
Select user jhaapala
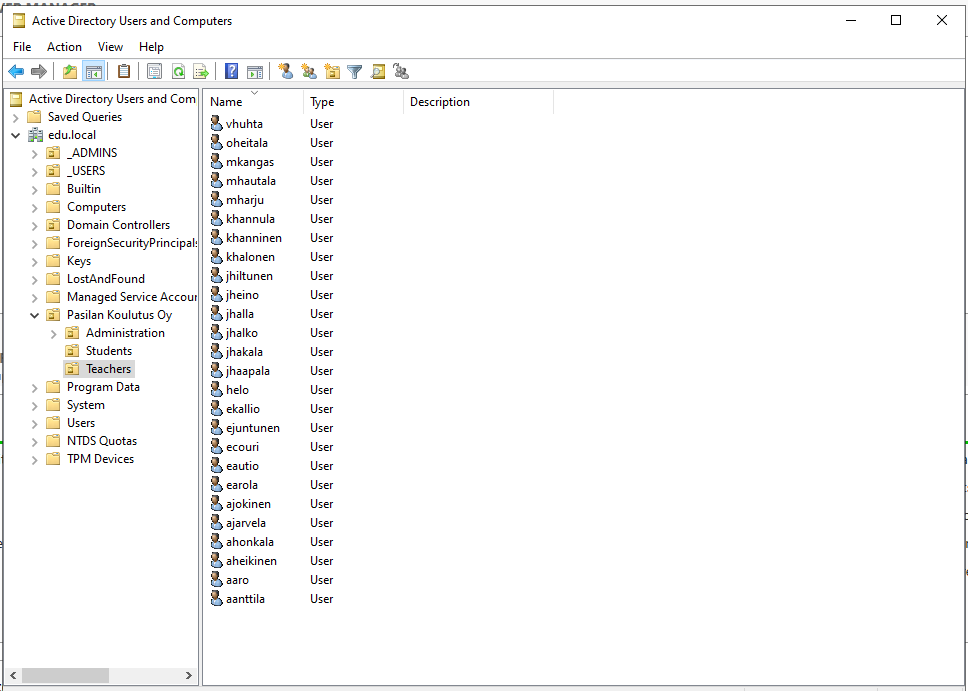tap(248, 371)
